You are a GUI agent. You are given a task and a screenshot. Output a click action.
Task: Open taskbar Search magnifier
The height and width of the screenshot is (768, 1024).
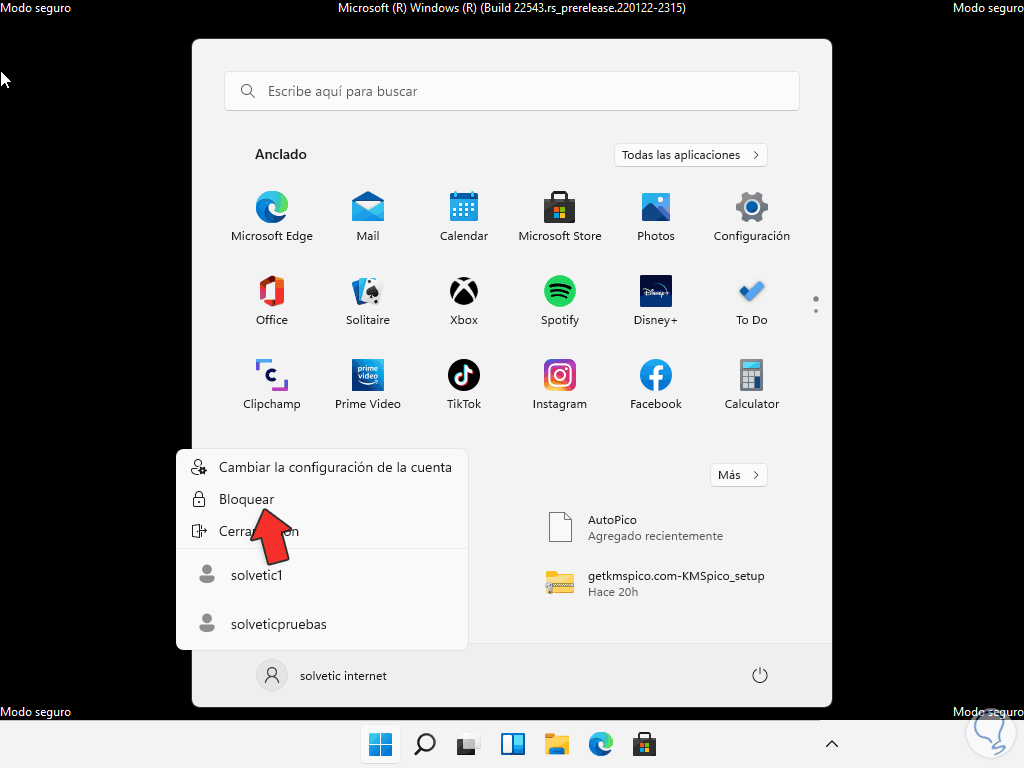coord(425,744)
